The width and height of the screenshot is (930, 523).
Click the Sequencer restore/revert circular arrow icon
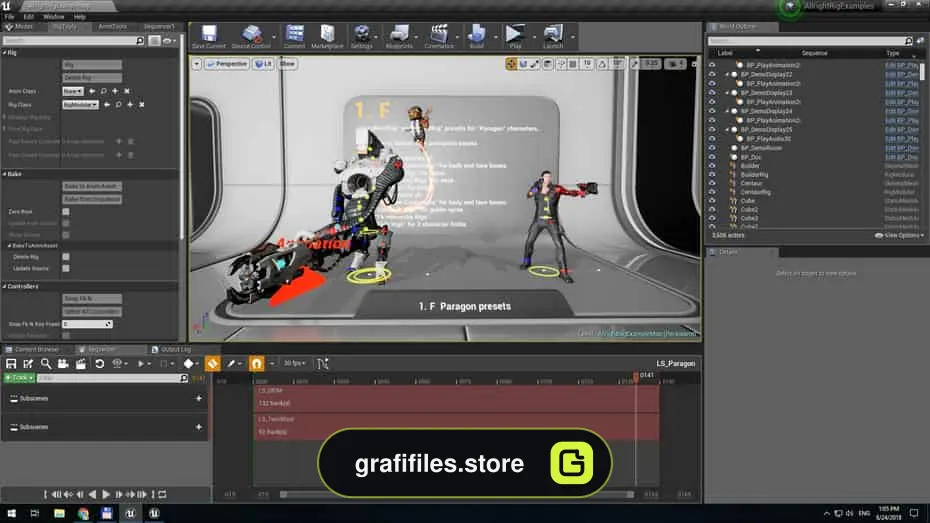coord(100,363)
